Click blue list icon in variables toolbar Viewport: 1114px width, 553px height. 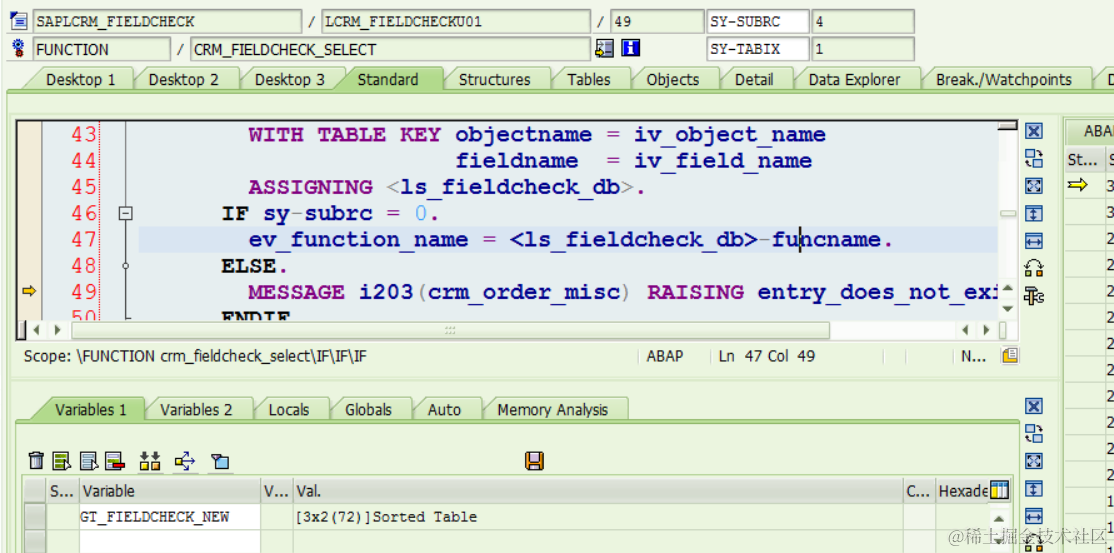[x=89, y=461]
